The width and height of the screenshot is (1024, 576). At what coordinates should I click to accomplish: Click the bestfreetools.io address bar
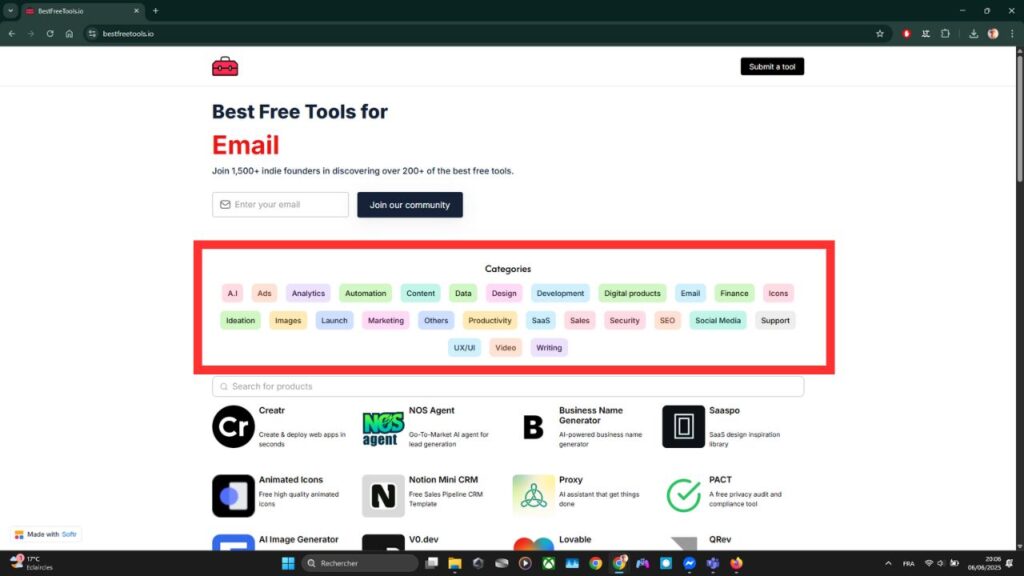click(x=483, y=33)
